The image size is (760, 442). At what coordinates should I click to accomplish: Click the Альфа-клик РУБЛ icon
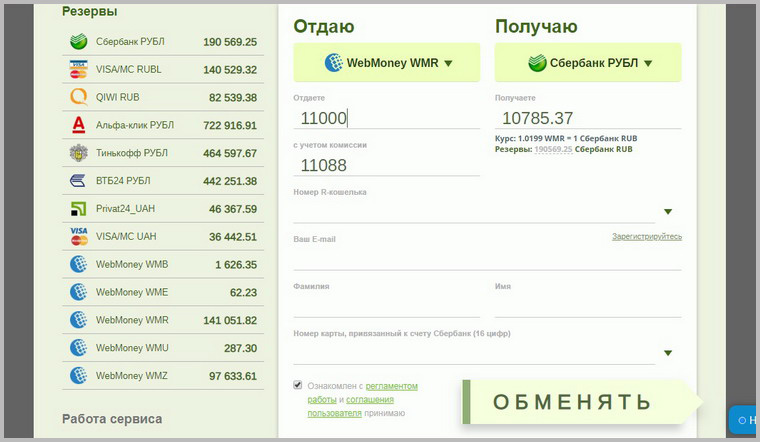(79, 125)
